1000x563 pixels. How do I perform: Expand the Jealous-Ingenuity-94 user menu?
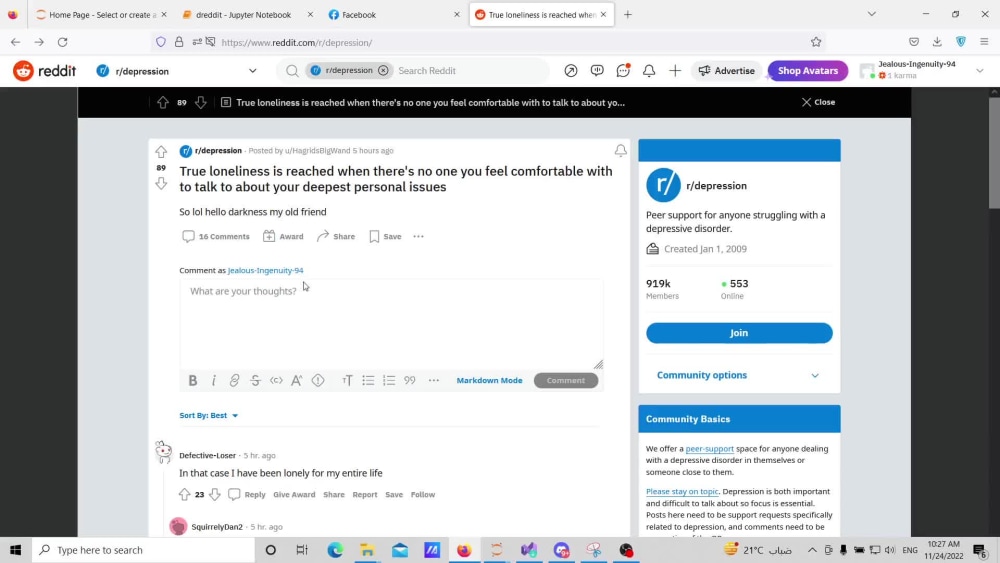click(x=922, y=70)
